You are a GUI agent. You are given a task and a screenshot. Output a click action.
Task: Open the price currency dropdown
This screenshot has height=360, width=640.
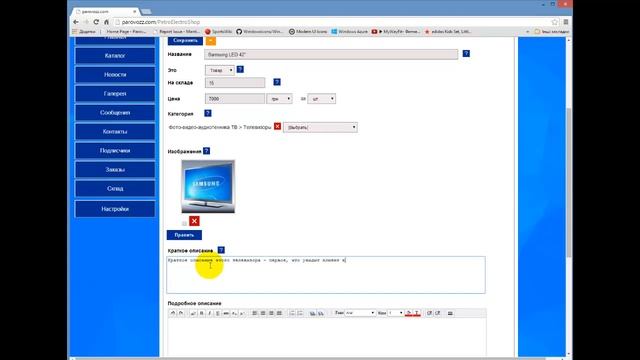coord(279,99)
